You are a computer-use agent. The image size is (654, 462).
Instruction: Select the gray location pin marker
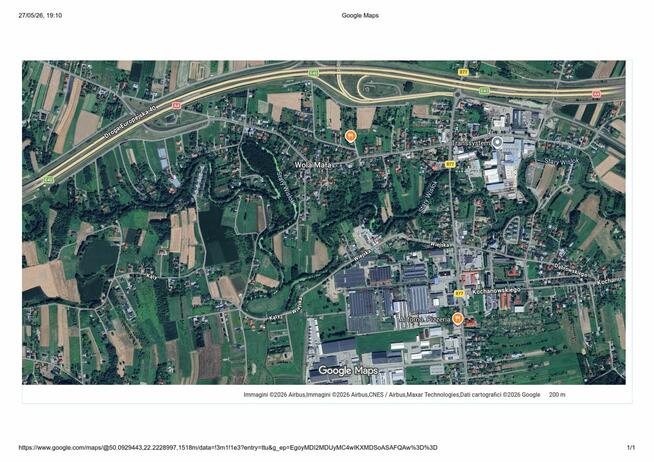tap(497, 143)
